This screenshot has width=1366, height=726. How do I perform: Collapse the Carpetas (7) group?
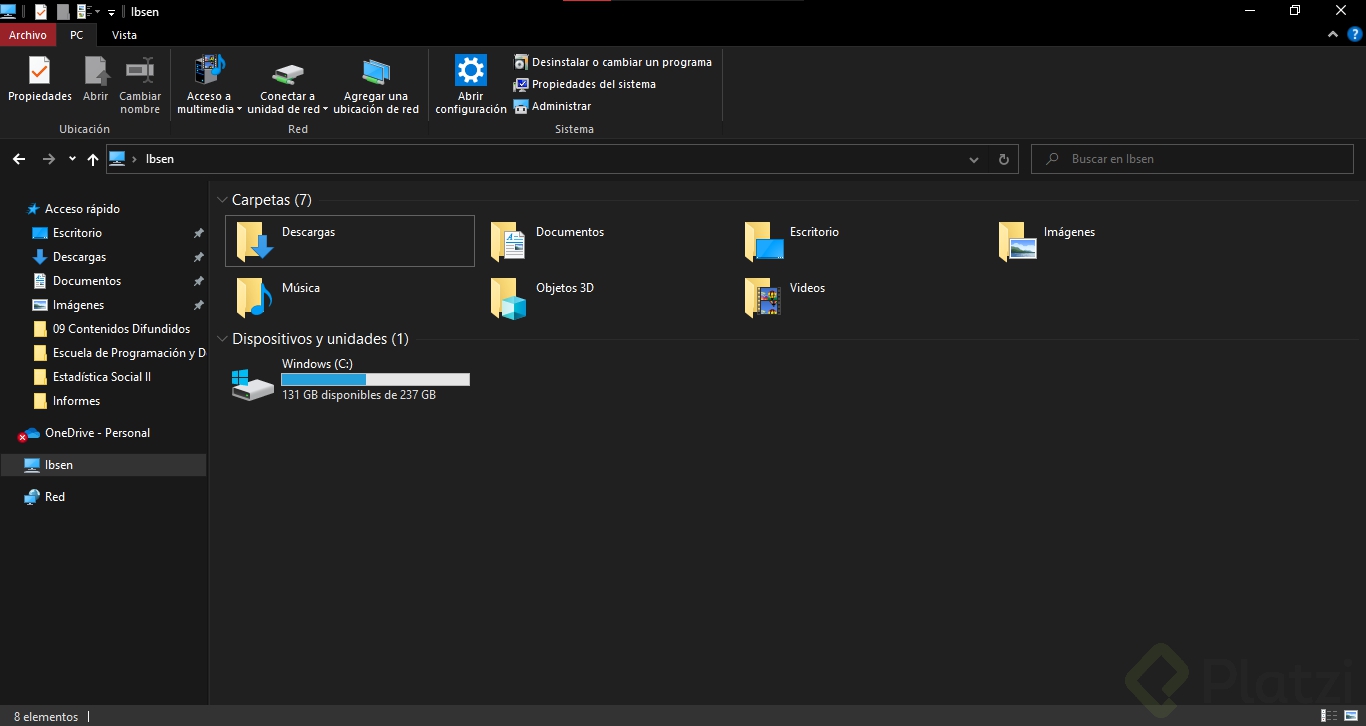tap(222, 200)
